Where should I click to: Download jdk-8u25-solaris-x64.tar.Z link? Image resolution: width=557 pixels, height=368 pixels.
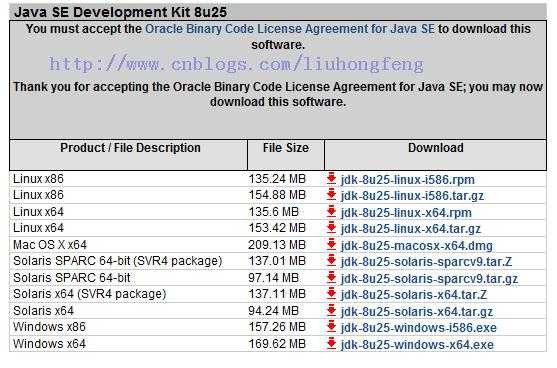pos(414,295)
